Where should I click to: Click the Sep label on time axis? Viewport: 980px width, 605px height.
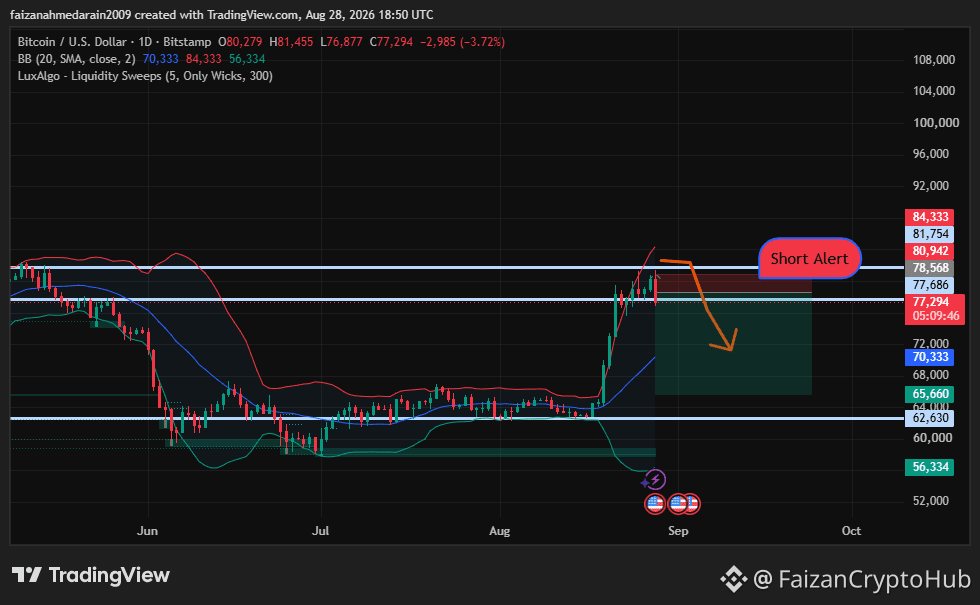tap(678, 531)
